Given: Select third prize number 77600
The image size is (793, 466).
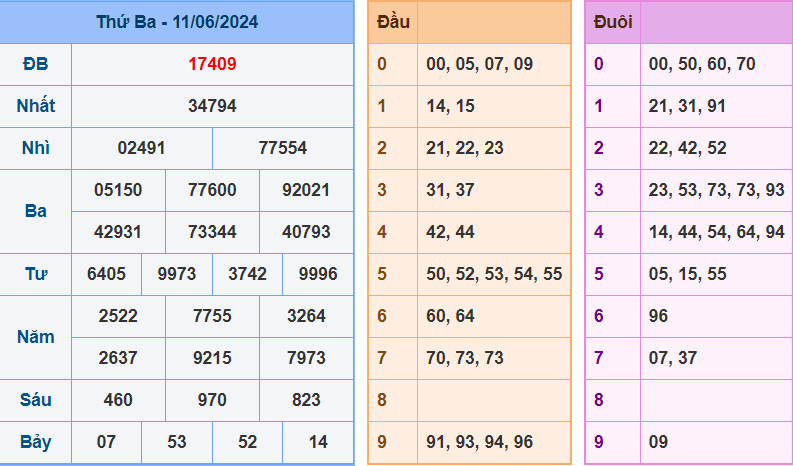Looking at the screenshot, I should (x=212, y=190).
